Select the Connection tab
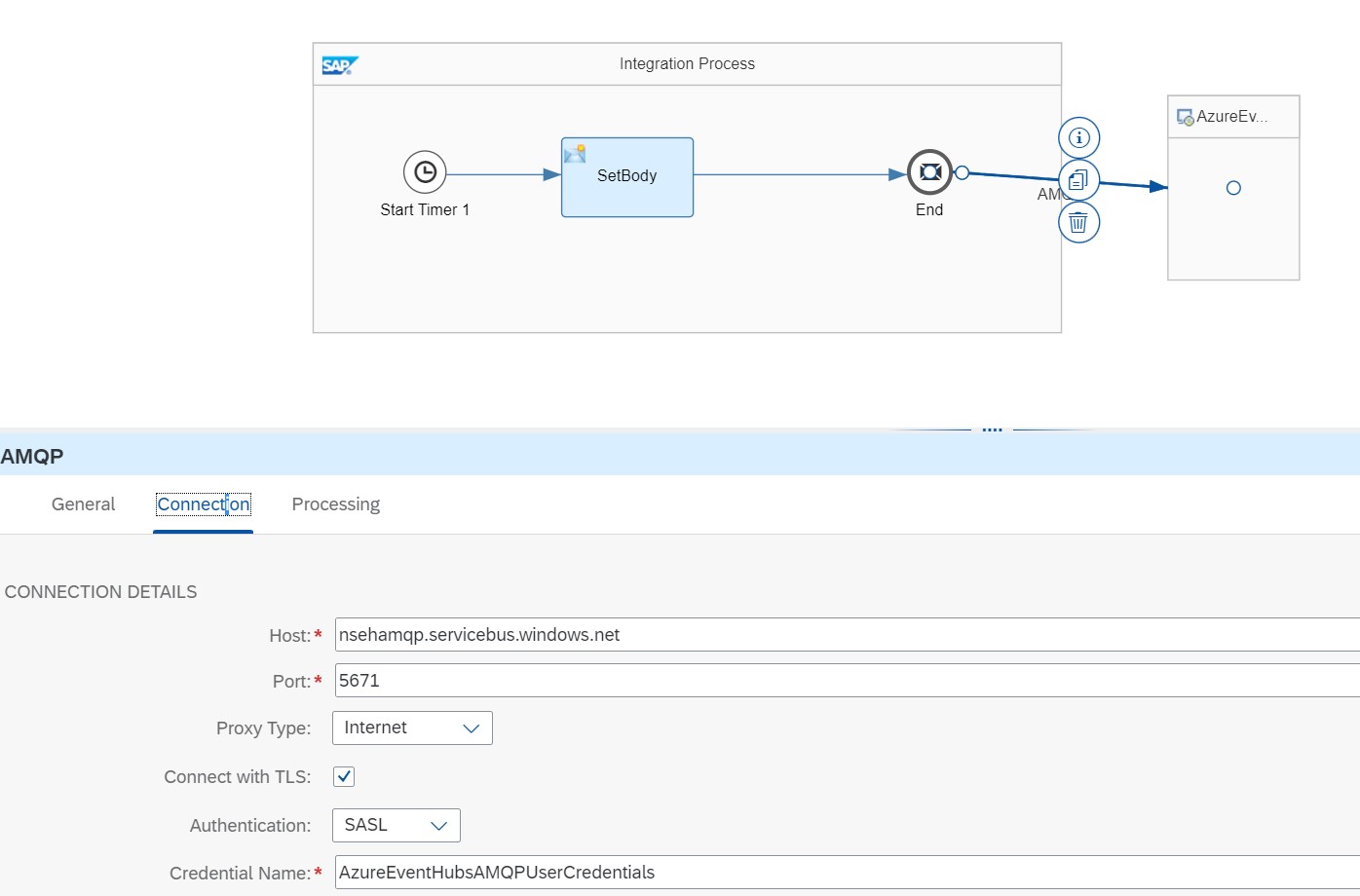The height and width of the screenshot is (896, 1360). [x=204, y=504]
